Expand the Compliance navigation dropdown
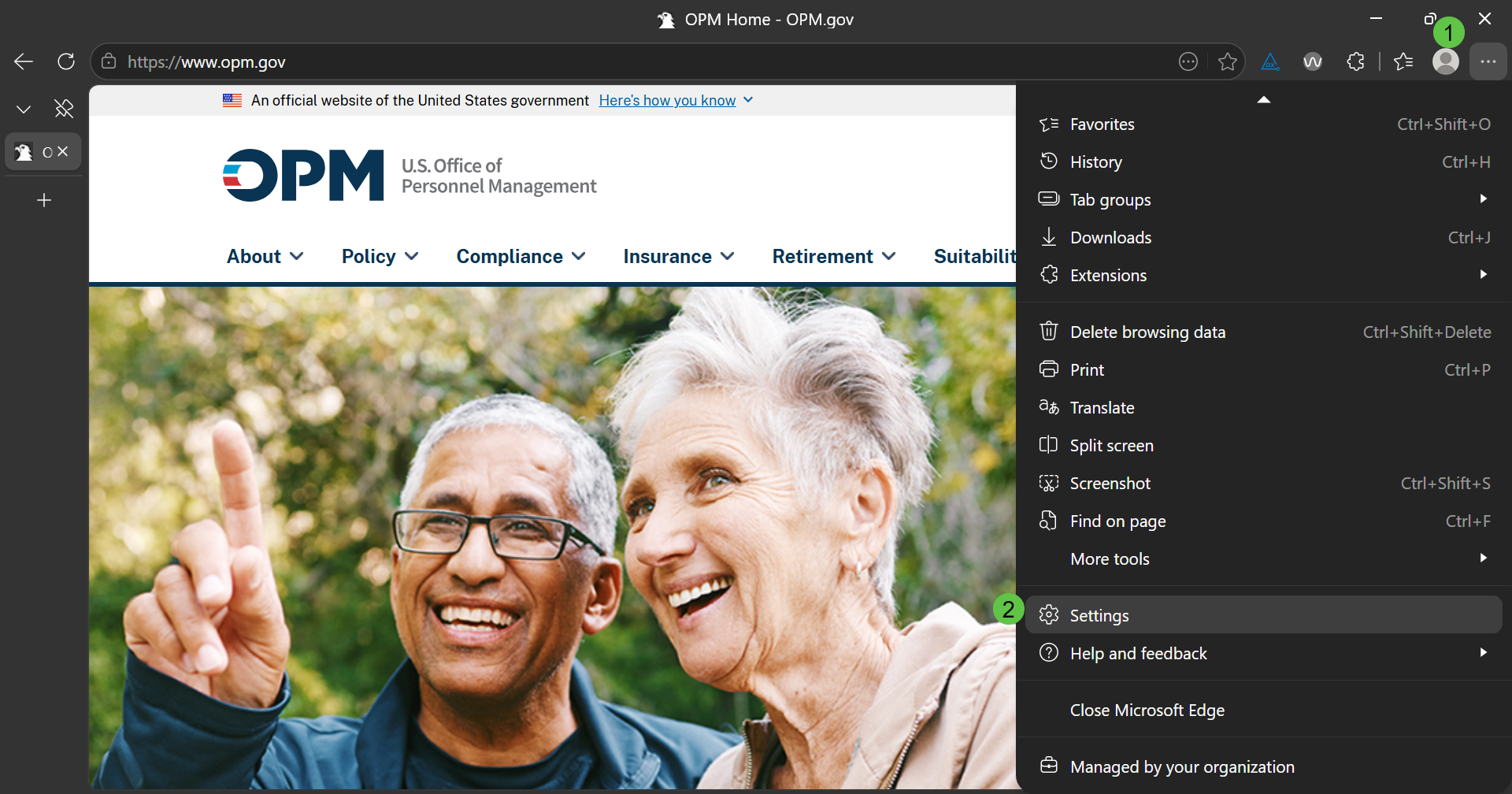 (521, 257)
